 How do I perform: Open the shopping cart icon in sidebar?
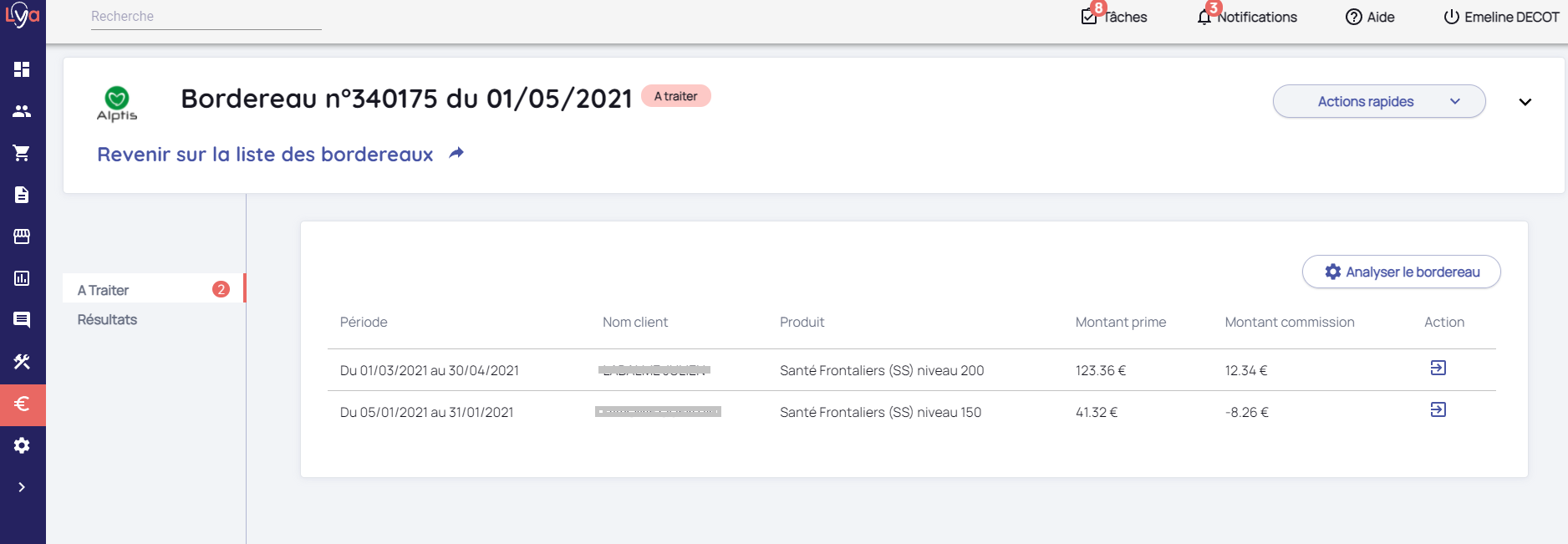pyautogui.click(x=22, y=153)
